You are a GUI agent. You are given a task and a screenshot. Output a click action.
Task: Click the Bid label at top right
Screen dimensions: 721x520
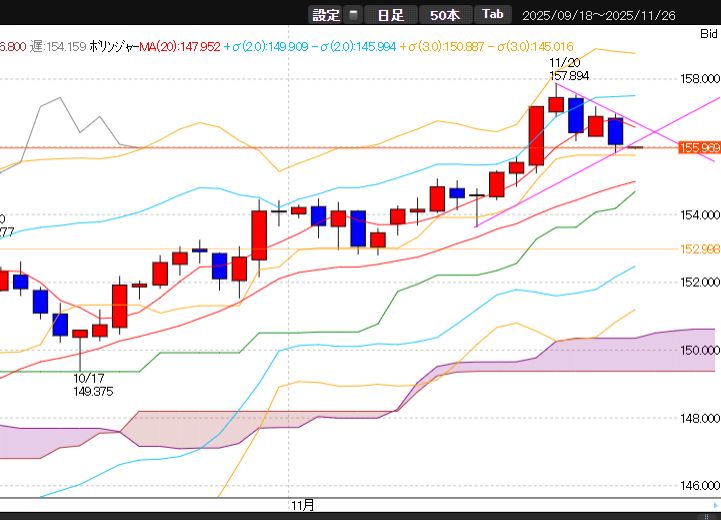708,33
